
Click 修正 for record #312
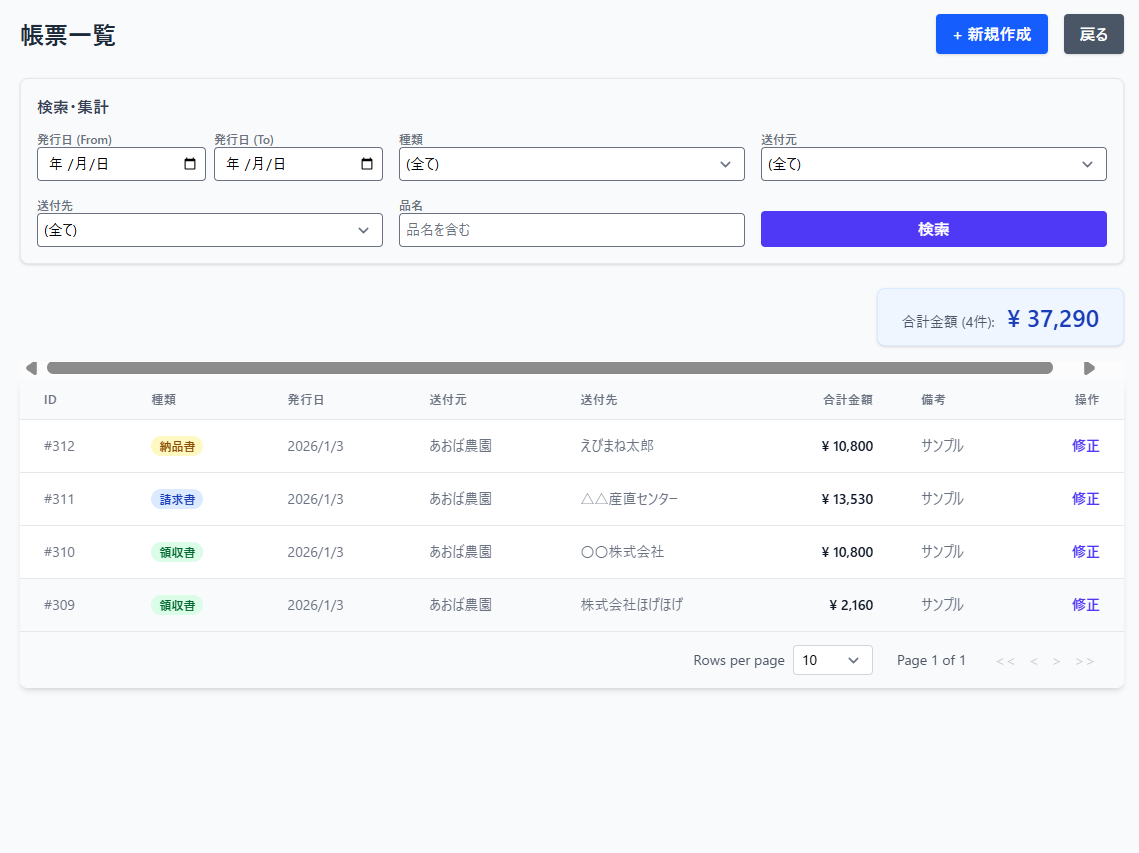pyautogui.click(x=1085, y=446)
